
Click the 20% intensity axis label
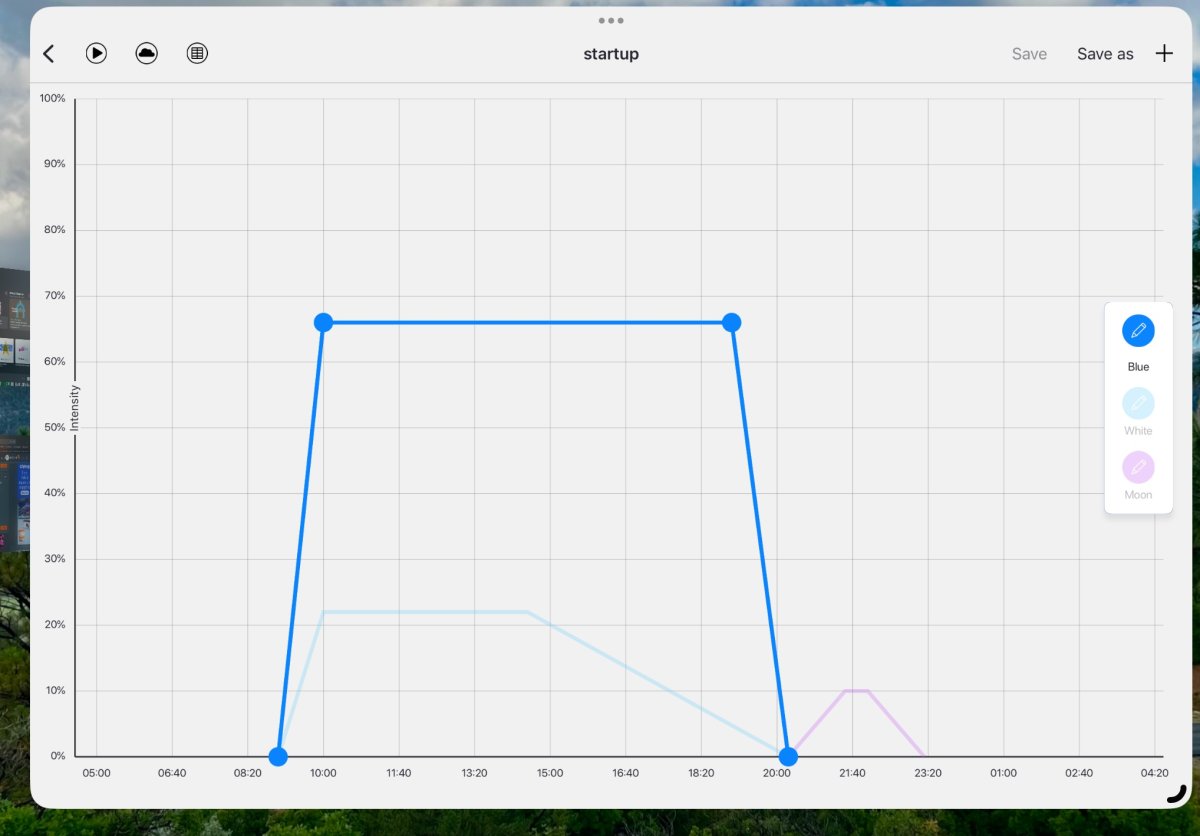[55, 625]
